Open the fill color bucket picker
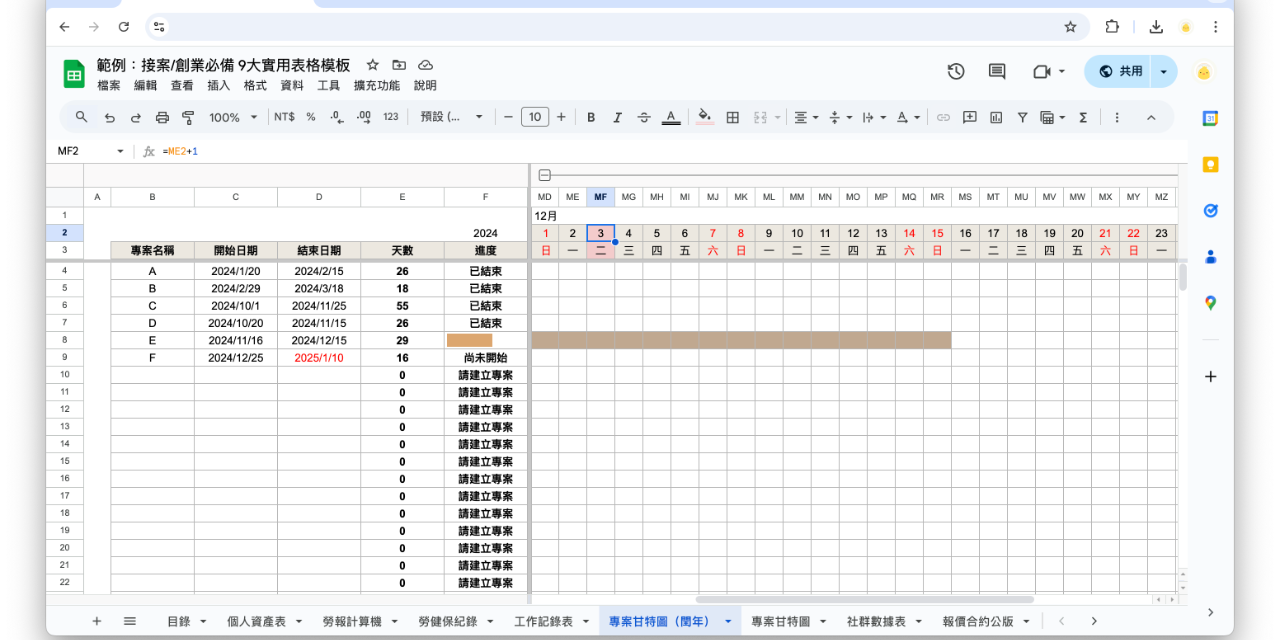Screen dimensions: 1280x640 (x=705, y=117)
